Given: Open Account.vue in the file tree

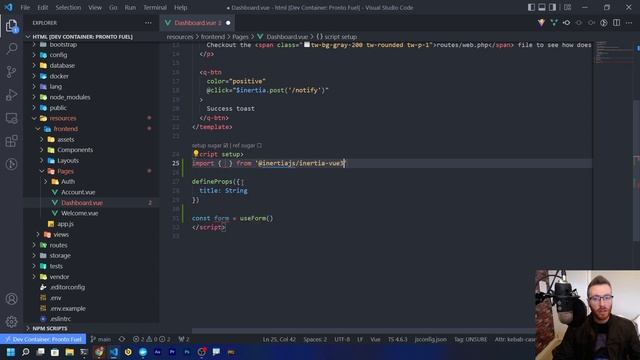Looking at the screenshot, I should point(78,192).
